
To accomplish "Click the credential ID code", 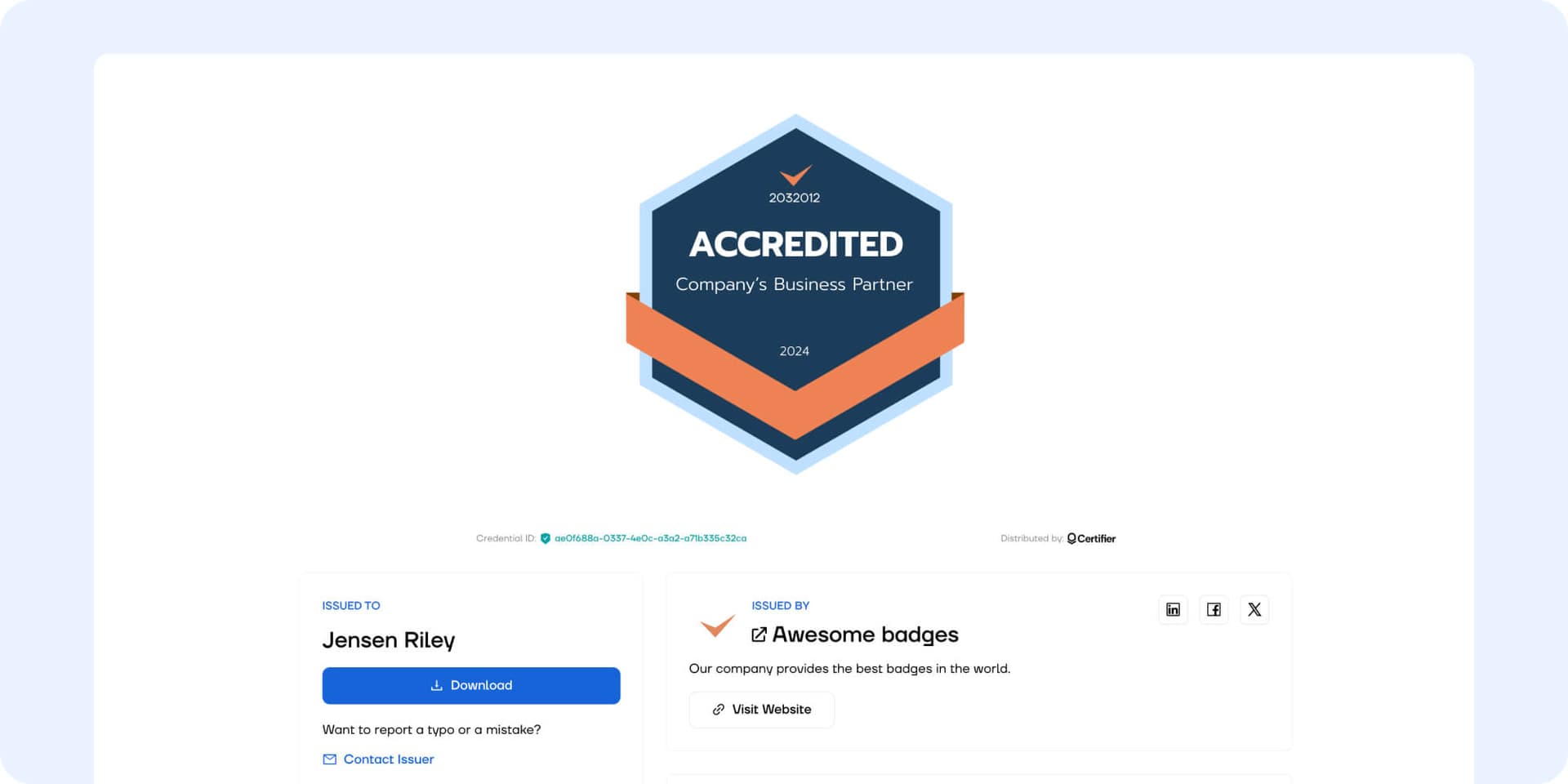I will tap(650, 539).
